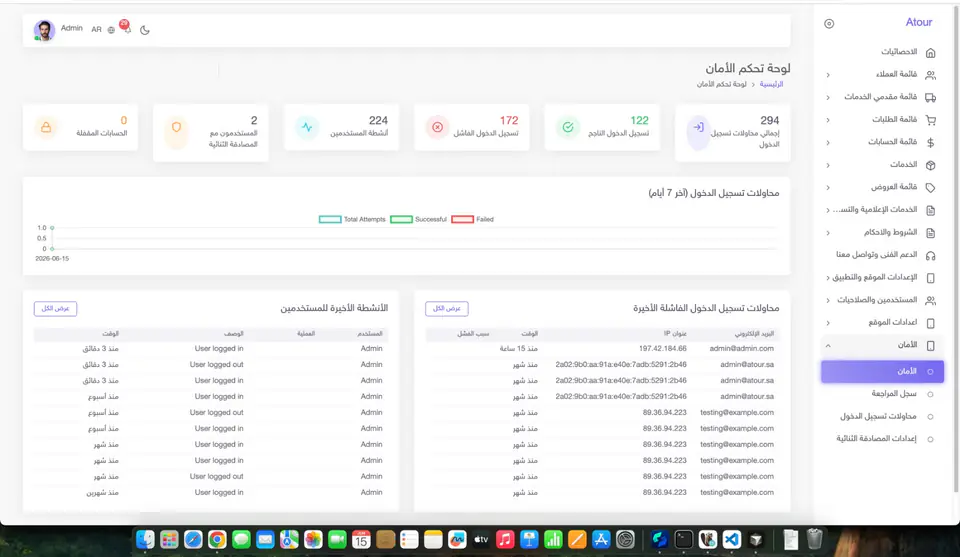Click عرض الكل for recent user activities
Screen dimensions: 960x557
[55, 308]
